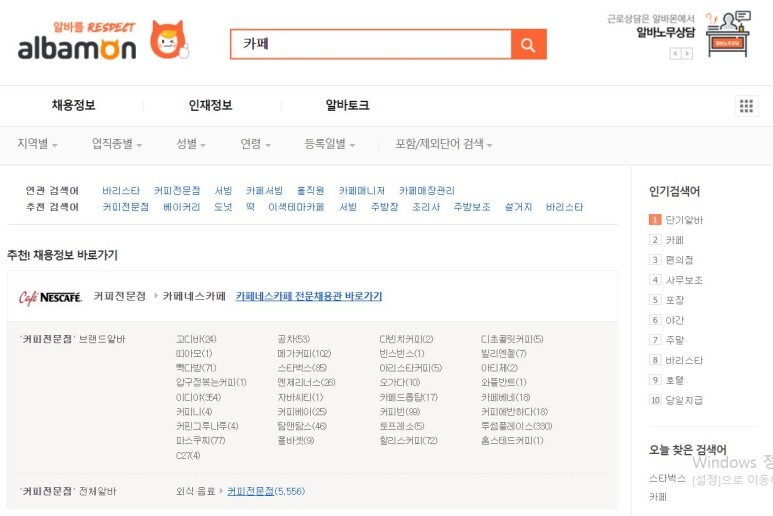Click the search field containing 카페

coord(370,45)
